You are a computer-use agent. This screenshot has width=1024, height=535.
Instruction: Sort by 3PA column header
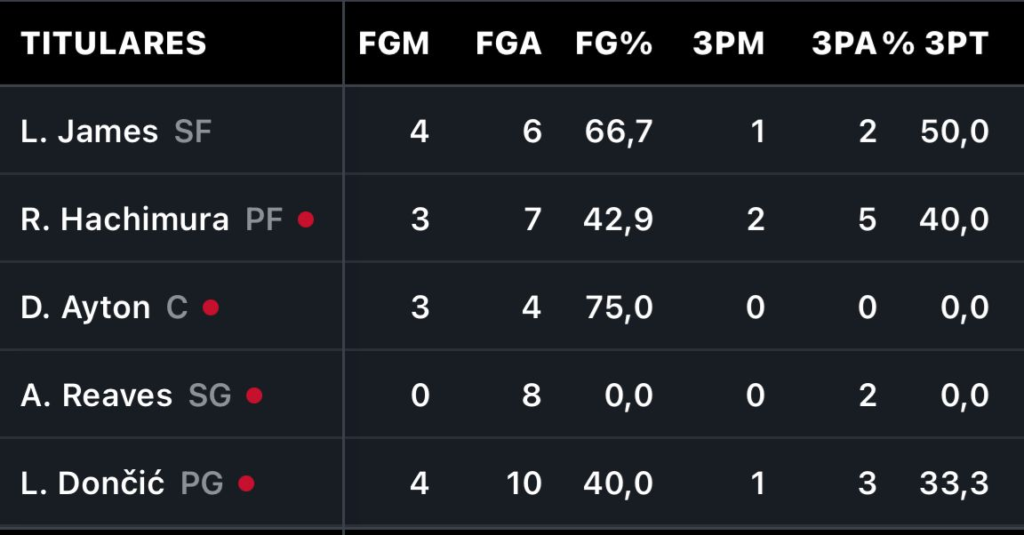(x=842, y=44)
